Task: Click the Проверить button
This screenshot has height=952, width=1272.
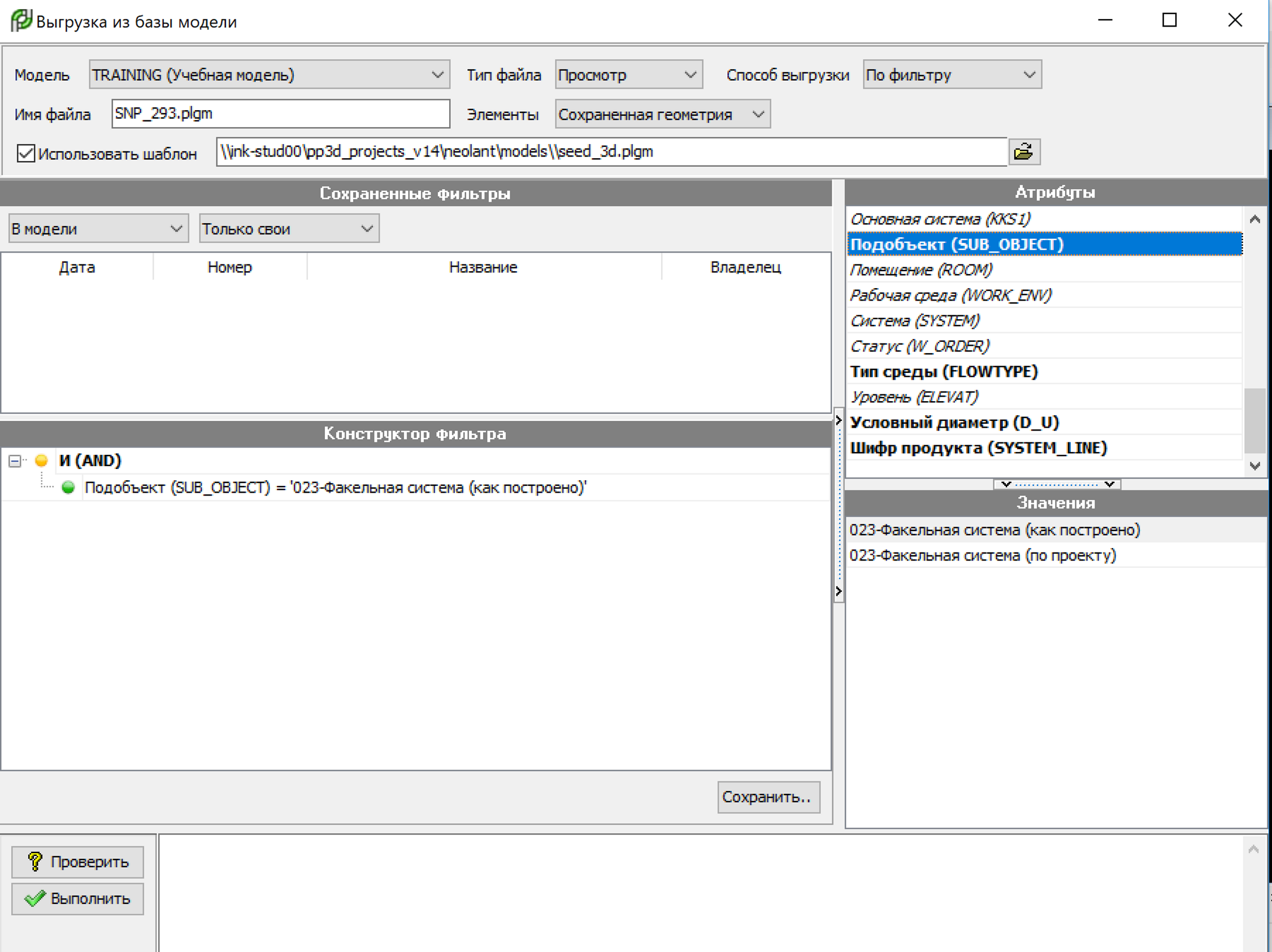Action: coord(77,862)
